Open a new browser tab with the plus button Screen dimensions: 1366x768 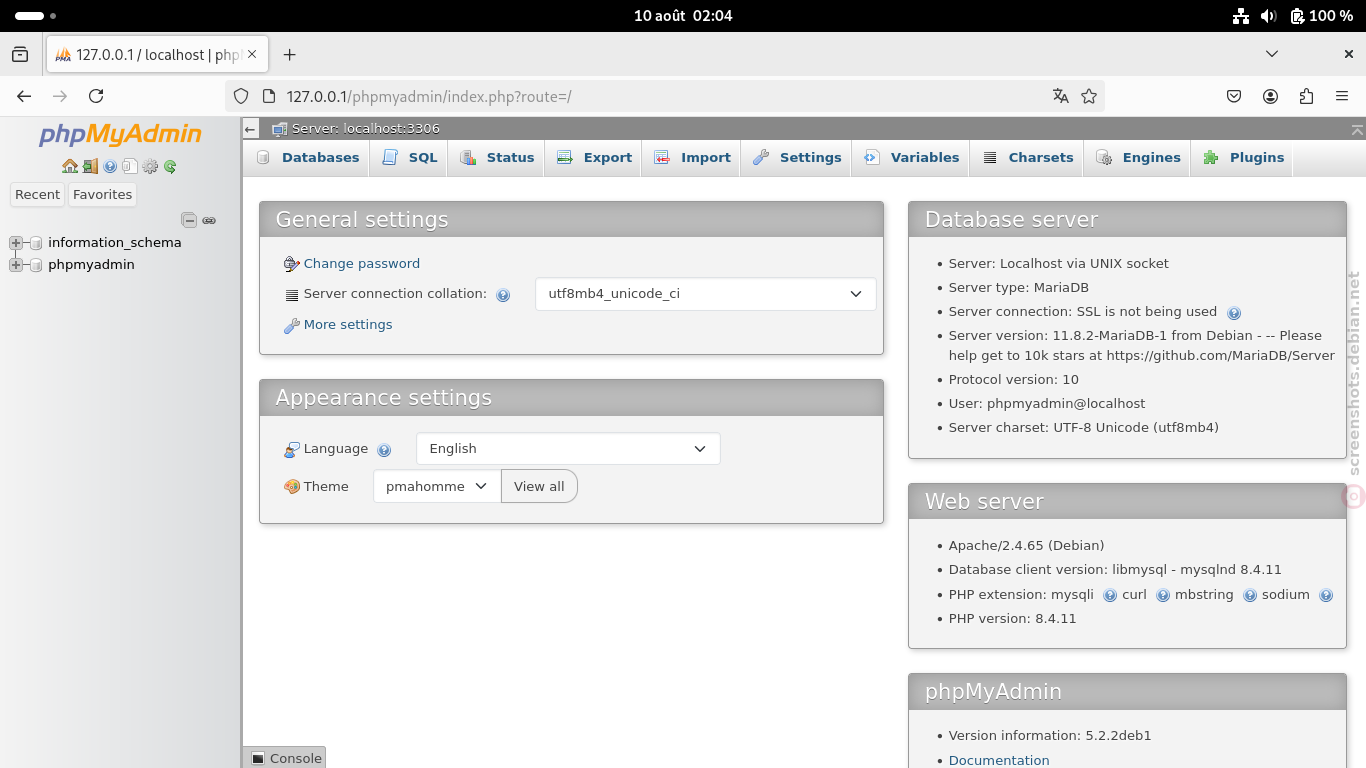point(289,55)
